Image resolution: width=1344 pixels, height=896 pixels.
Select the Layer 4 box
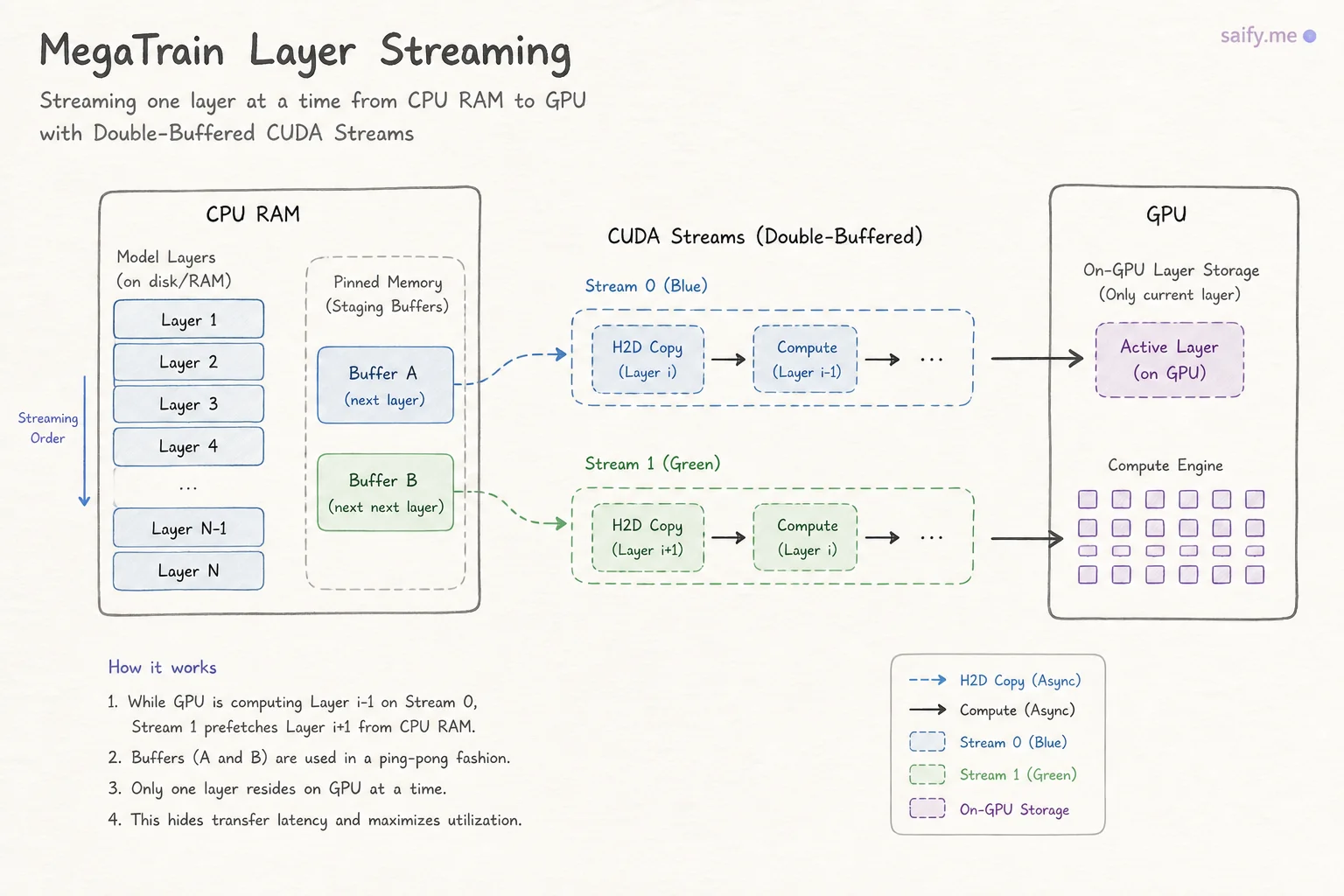(x=188, y=446)
